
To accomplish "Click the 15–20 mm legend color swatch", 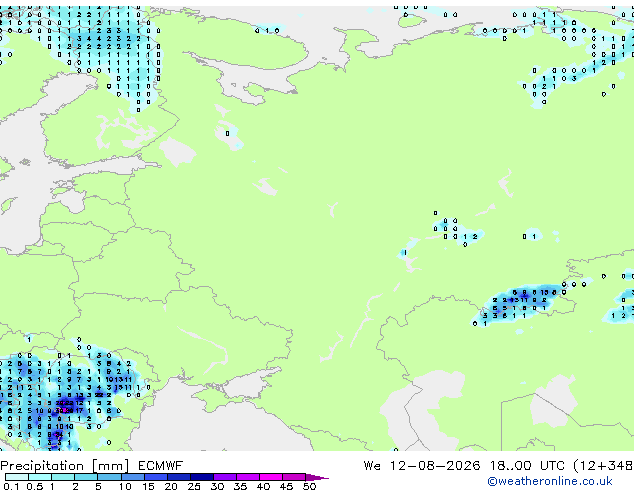I will [156, 477].
